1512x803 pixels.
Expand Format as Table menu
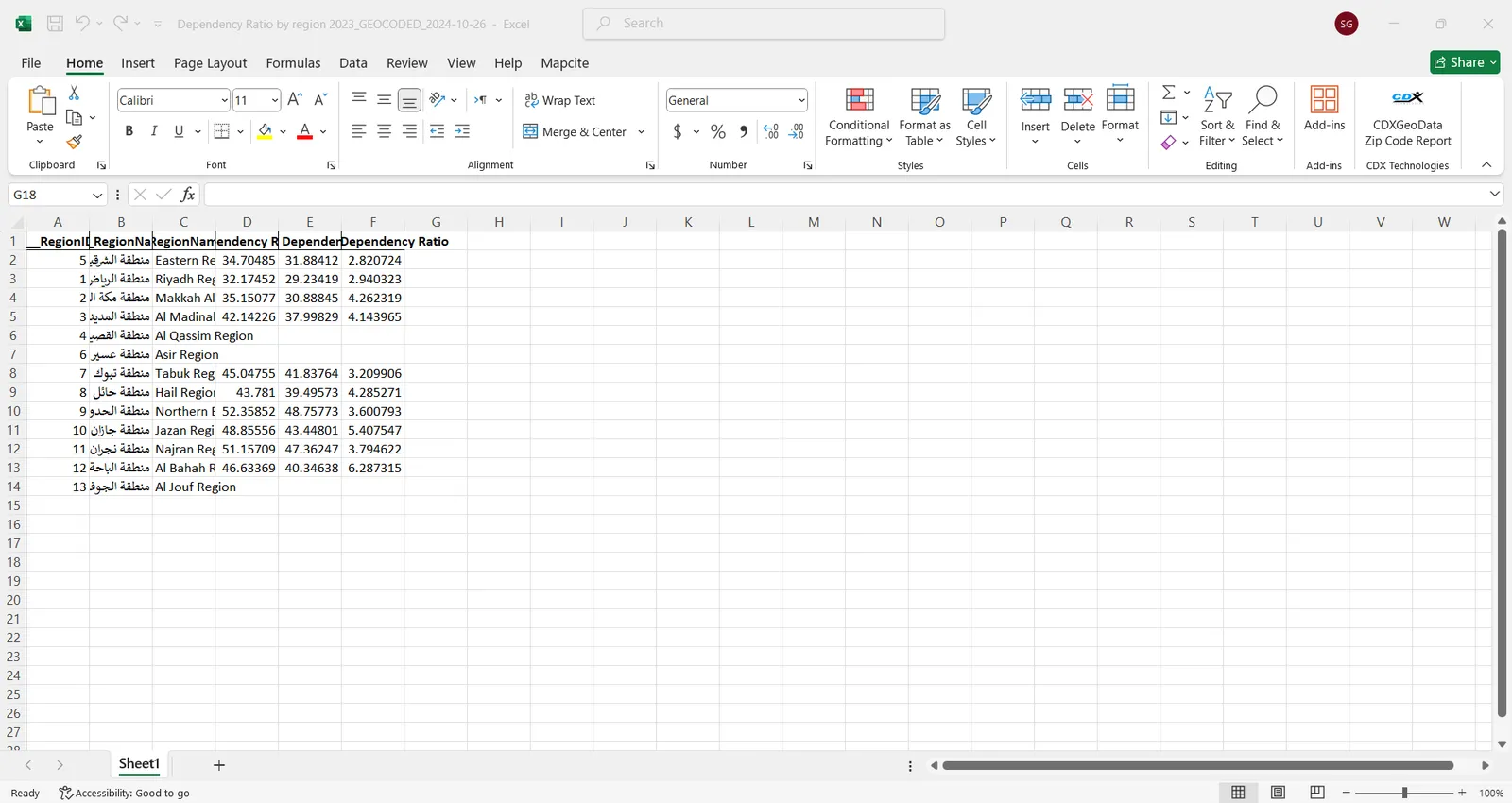click(924, 117)
